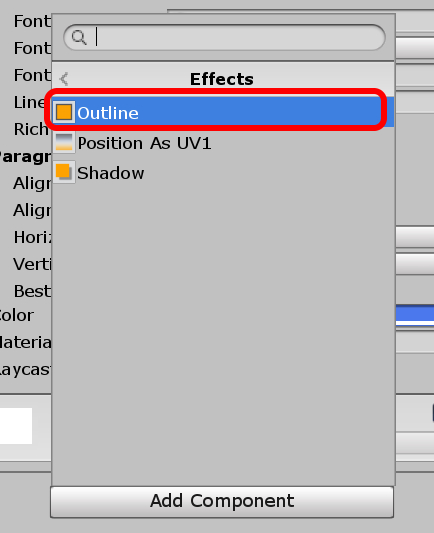Viewport: 434px width, 533px height.
Task: Click the Raycast target property label
Action: click(25, 369)
